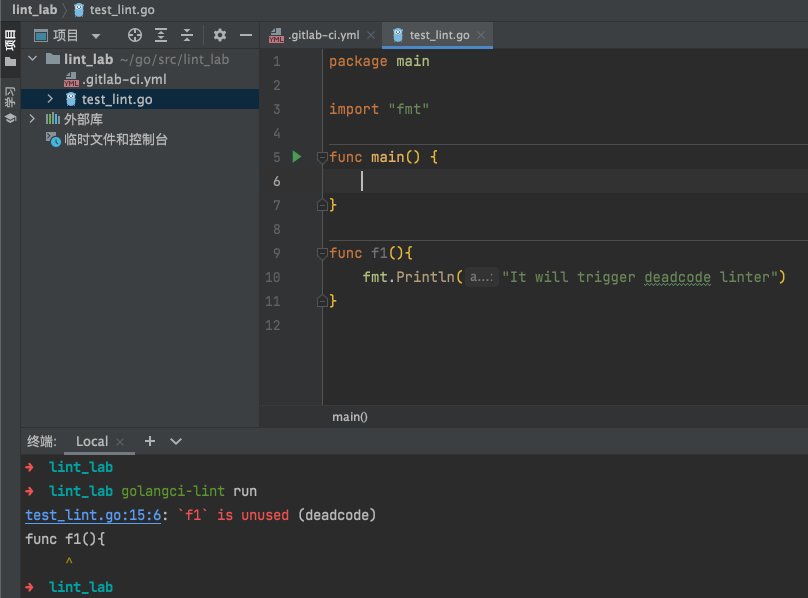The image size is (808, 598).
Task: Add a new terminal session tab
Action: 150,441
